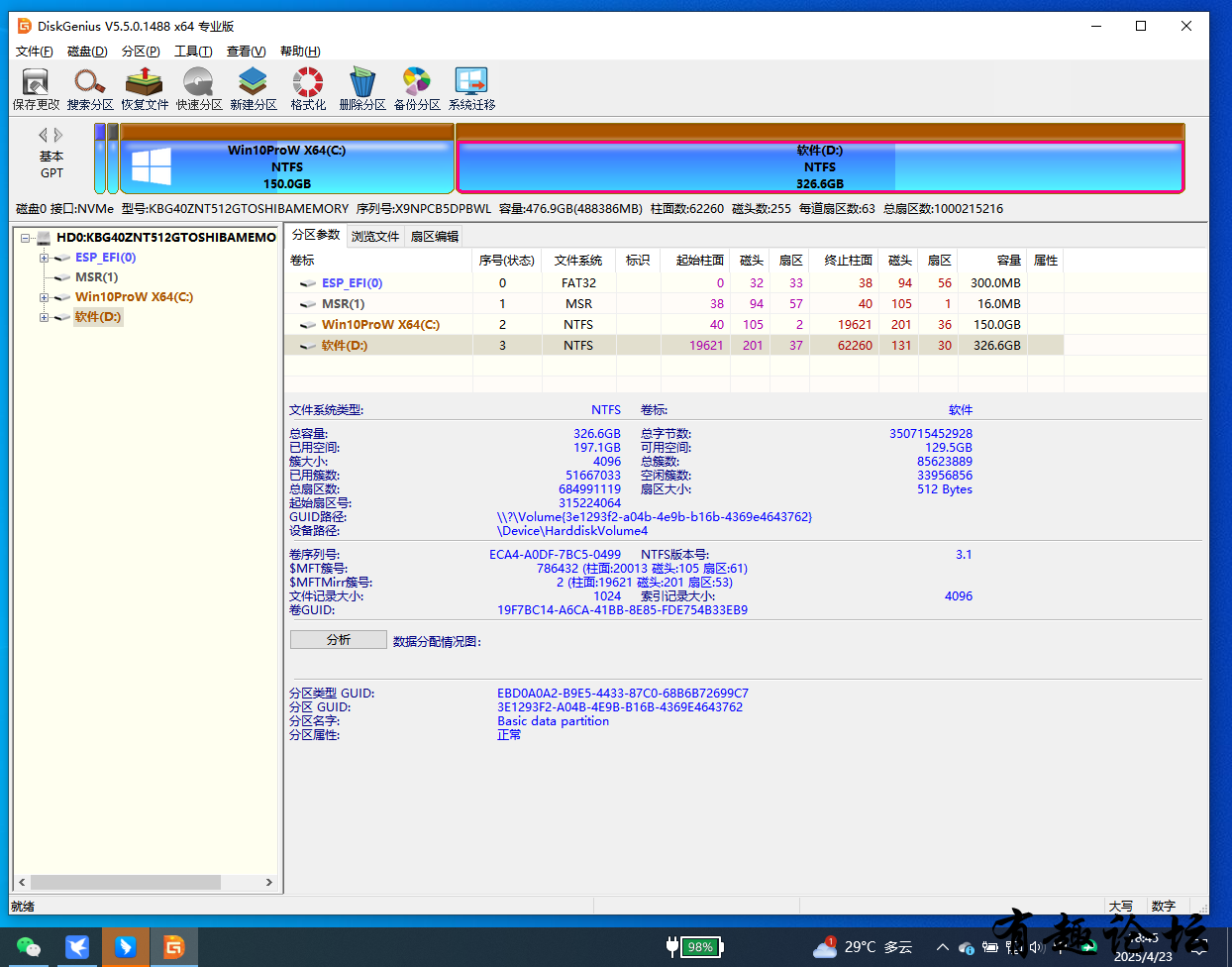This screenshot has height=967, width=1232.
Task: Switch to the 扇区编辑 tab
Action: click(x=435, y=236)
